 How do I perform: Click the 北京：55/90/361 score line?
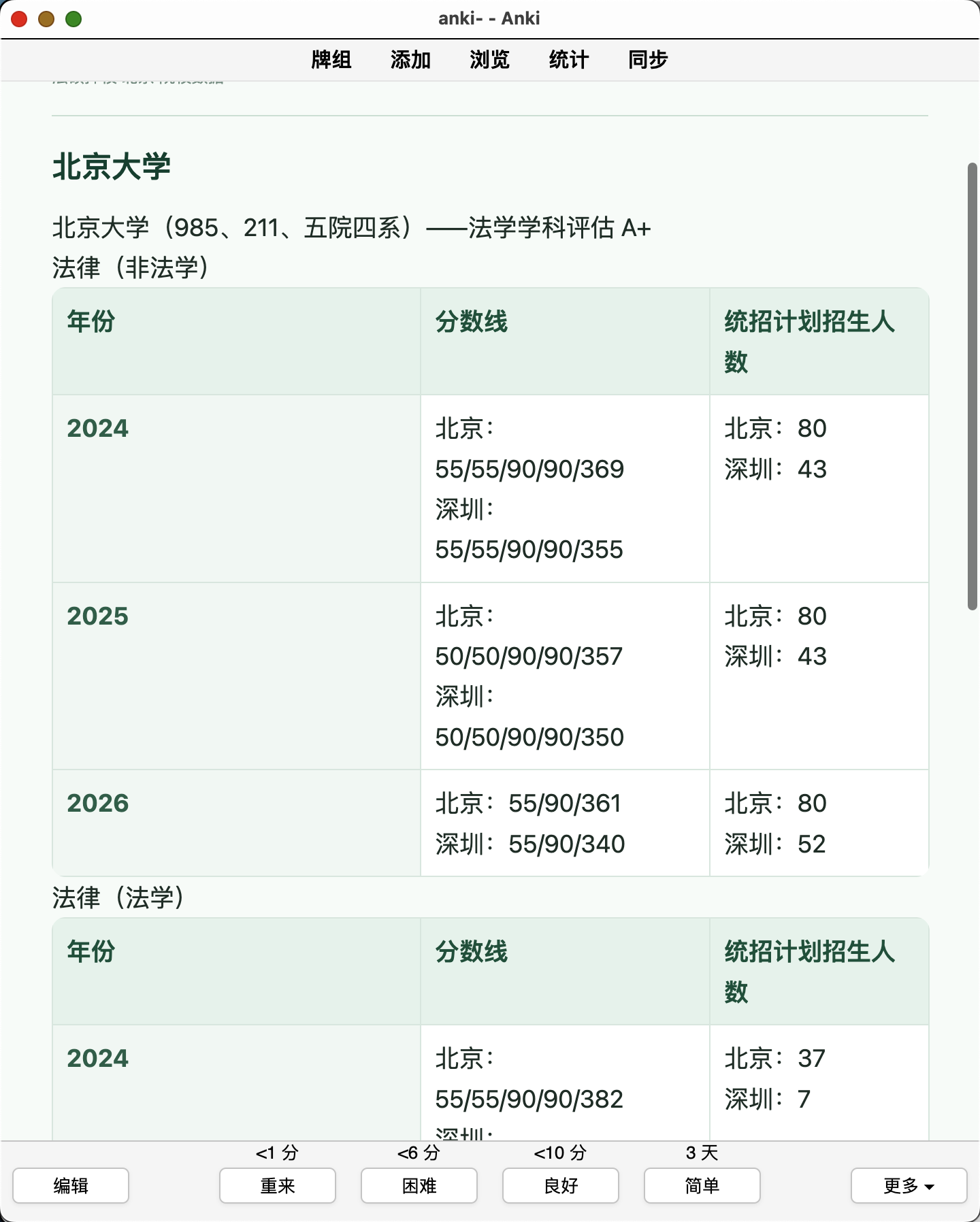coord(529,804)
